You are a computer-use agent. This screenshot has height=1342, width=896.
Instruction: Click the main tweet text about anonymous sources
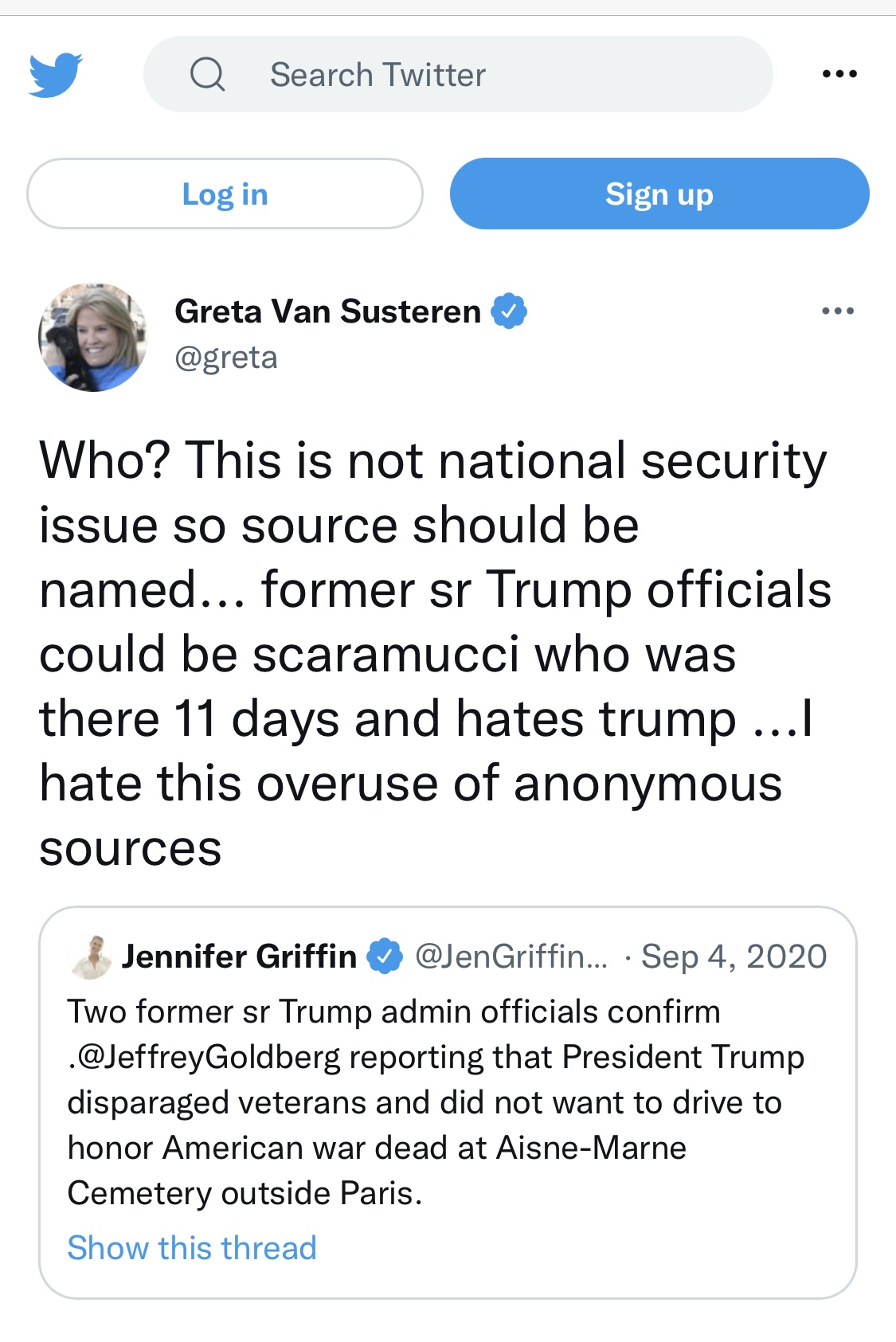(x=436, y=653)
